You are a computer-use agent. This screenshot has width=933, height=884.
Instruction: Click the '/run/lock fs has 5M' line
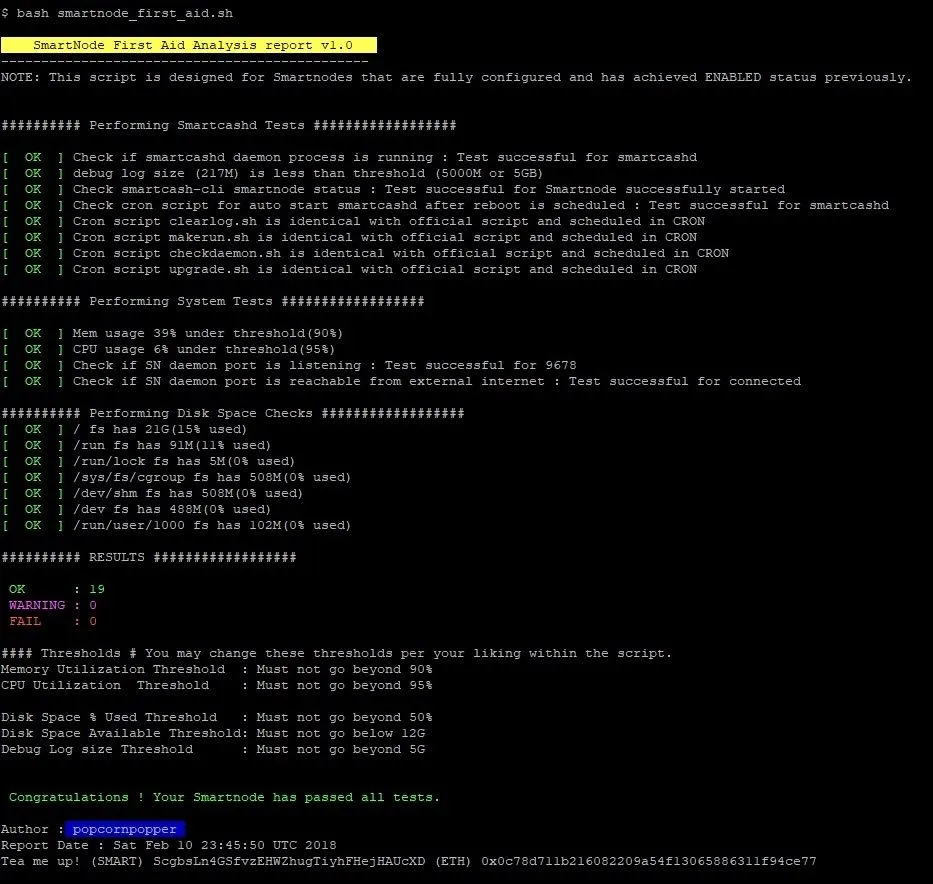point(148,462)
